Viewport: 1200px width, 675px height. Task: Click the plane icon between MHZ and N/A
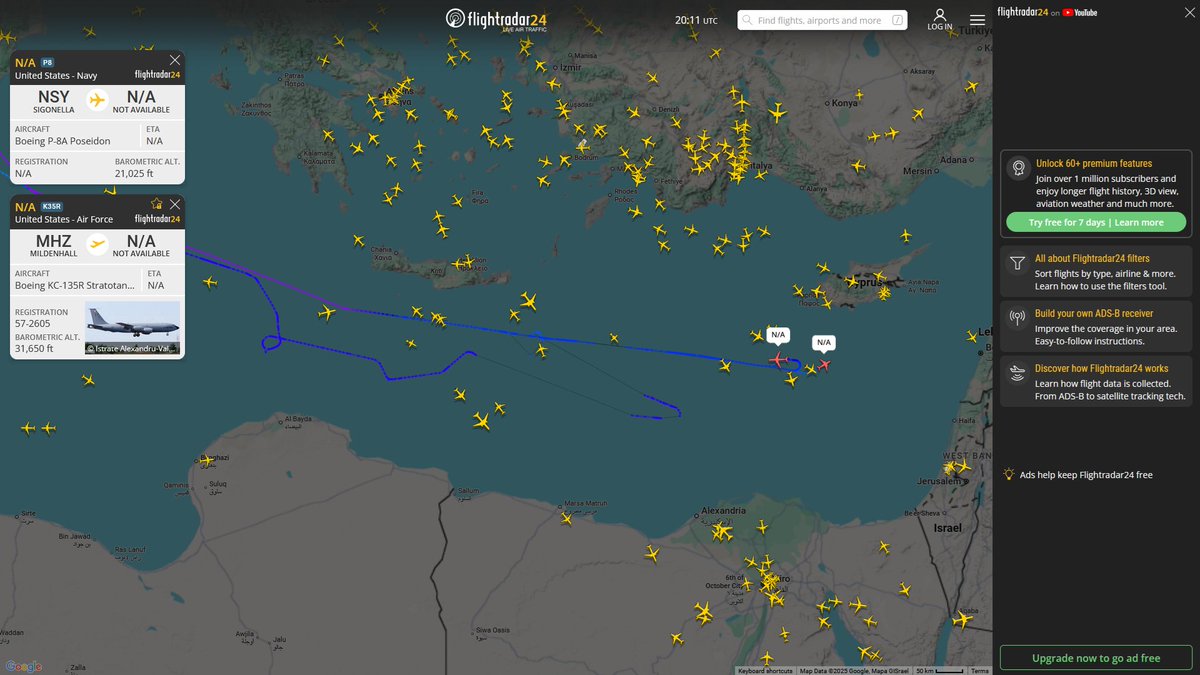tap(97, 243)
